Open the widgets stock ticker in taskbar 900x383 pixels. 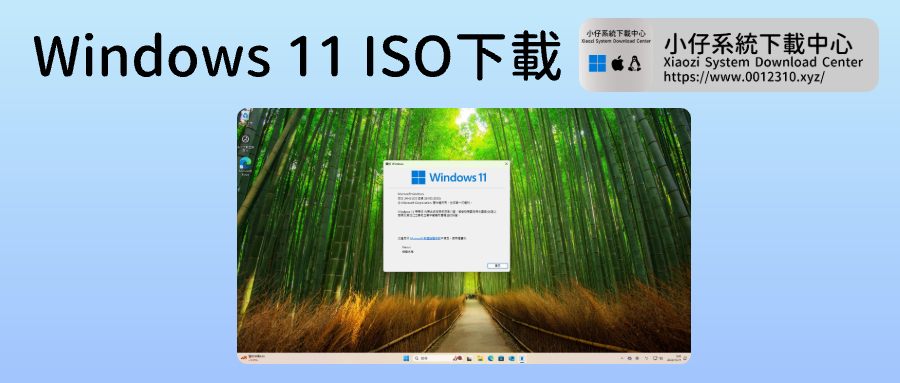pos(253,358)
